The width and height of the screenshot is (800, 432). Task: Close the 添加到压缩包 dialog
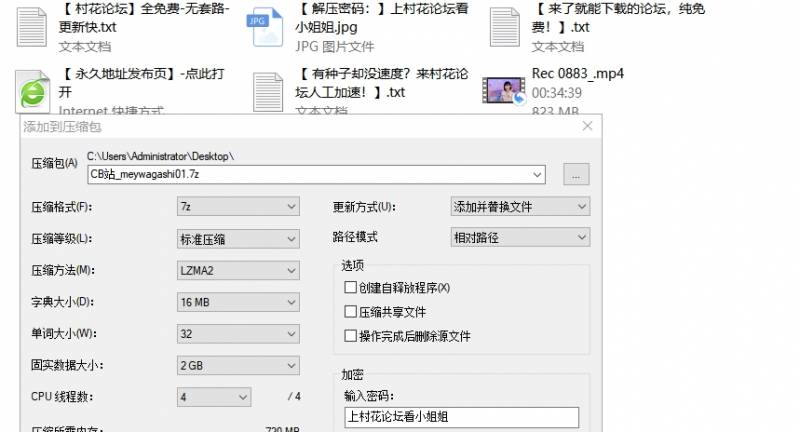pos(588,127)
